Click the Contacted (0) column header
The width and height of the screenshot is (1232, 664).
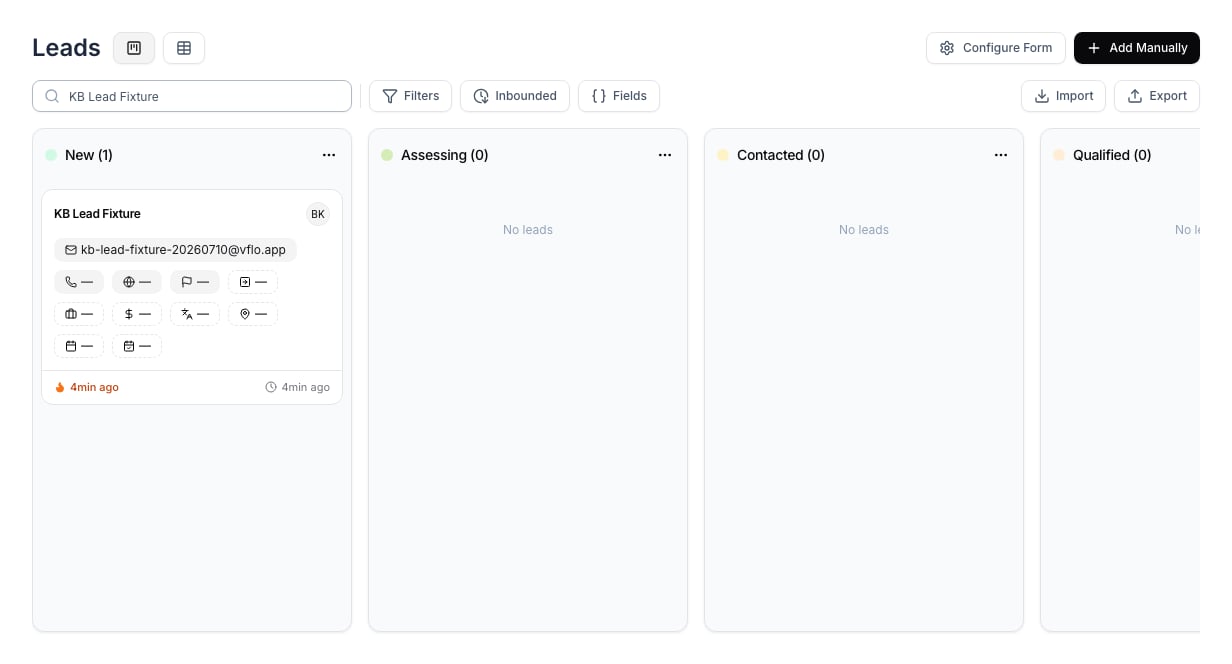click(781, 155)
